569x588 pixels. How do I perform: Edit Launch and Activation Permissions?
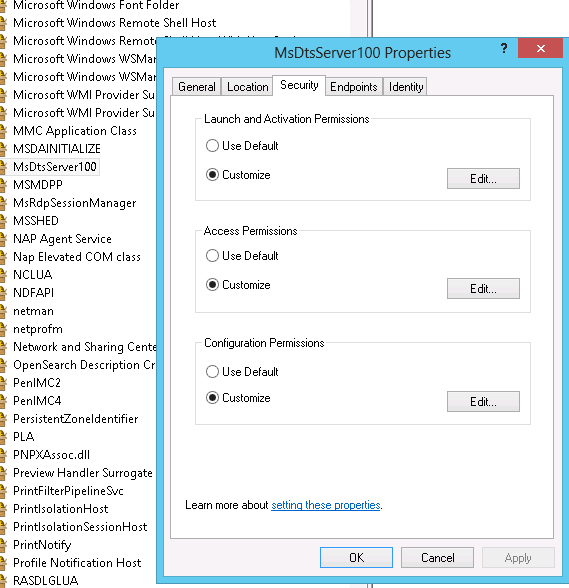pyautogui.click(x=483, y=178)
